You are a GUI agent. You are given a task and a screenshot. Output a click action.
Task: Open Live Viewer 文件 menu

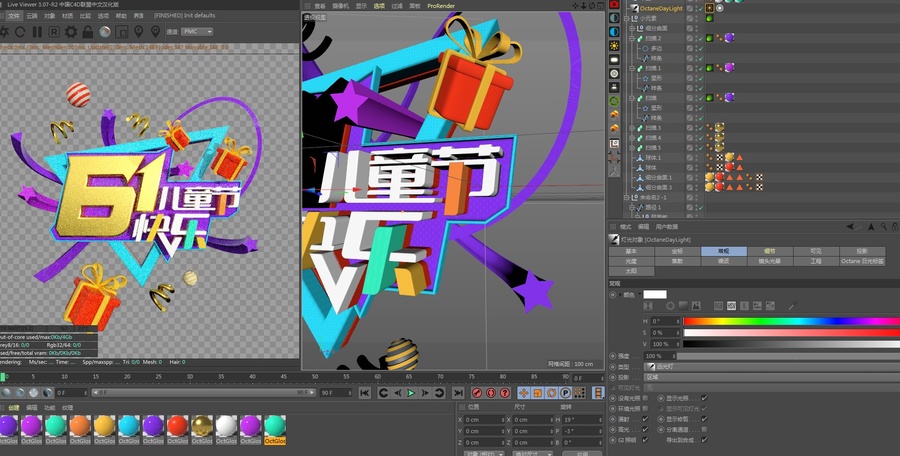14,16
